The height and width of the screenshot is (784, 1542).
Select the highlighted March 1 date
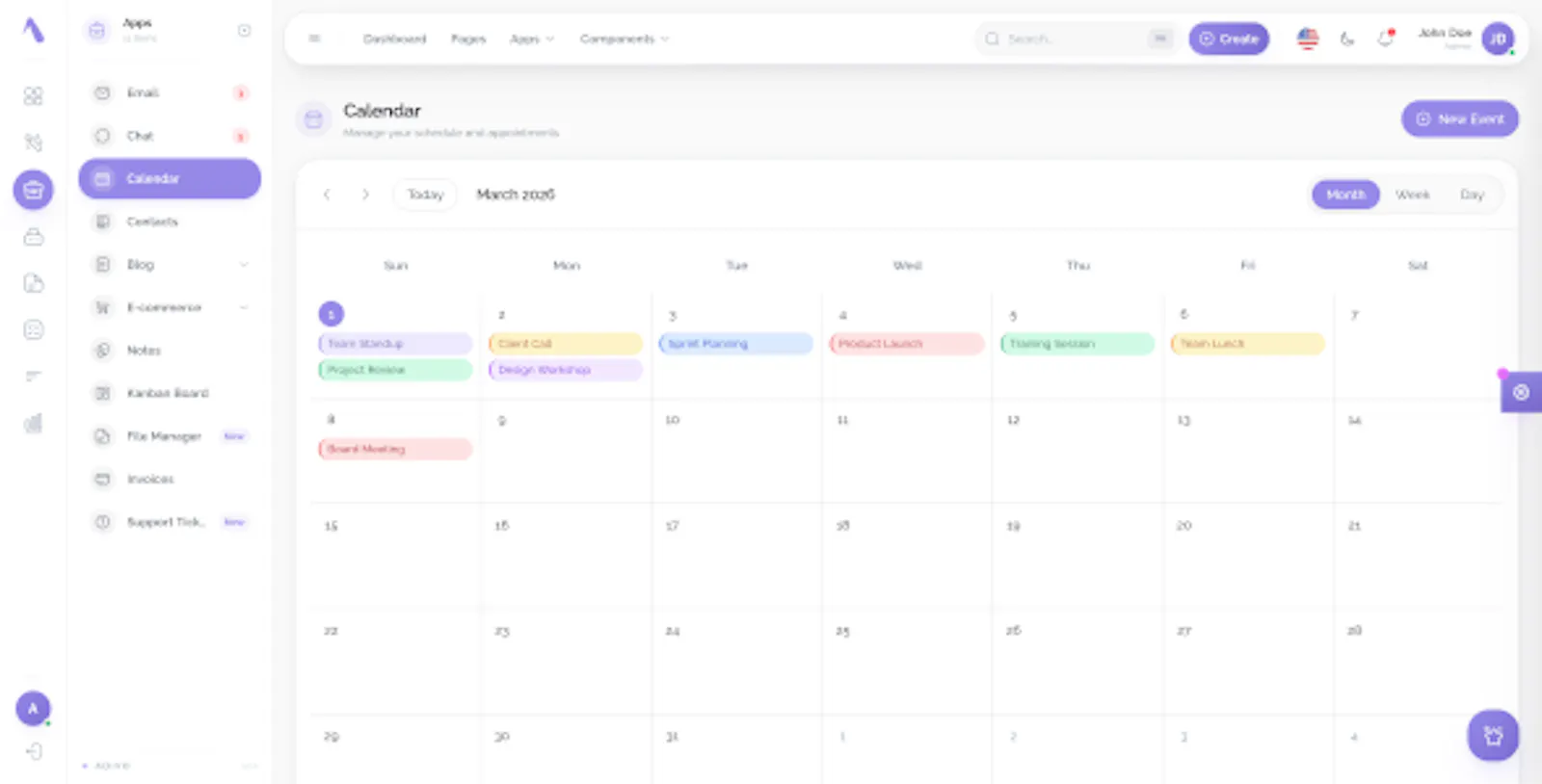331,314
